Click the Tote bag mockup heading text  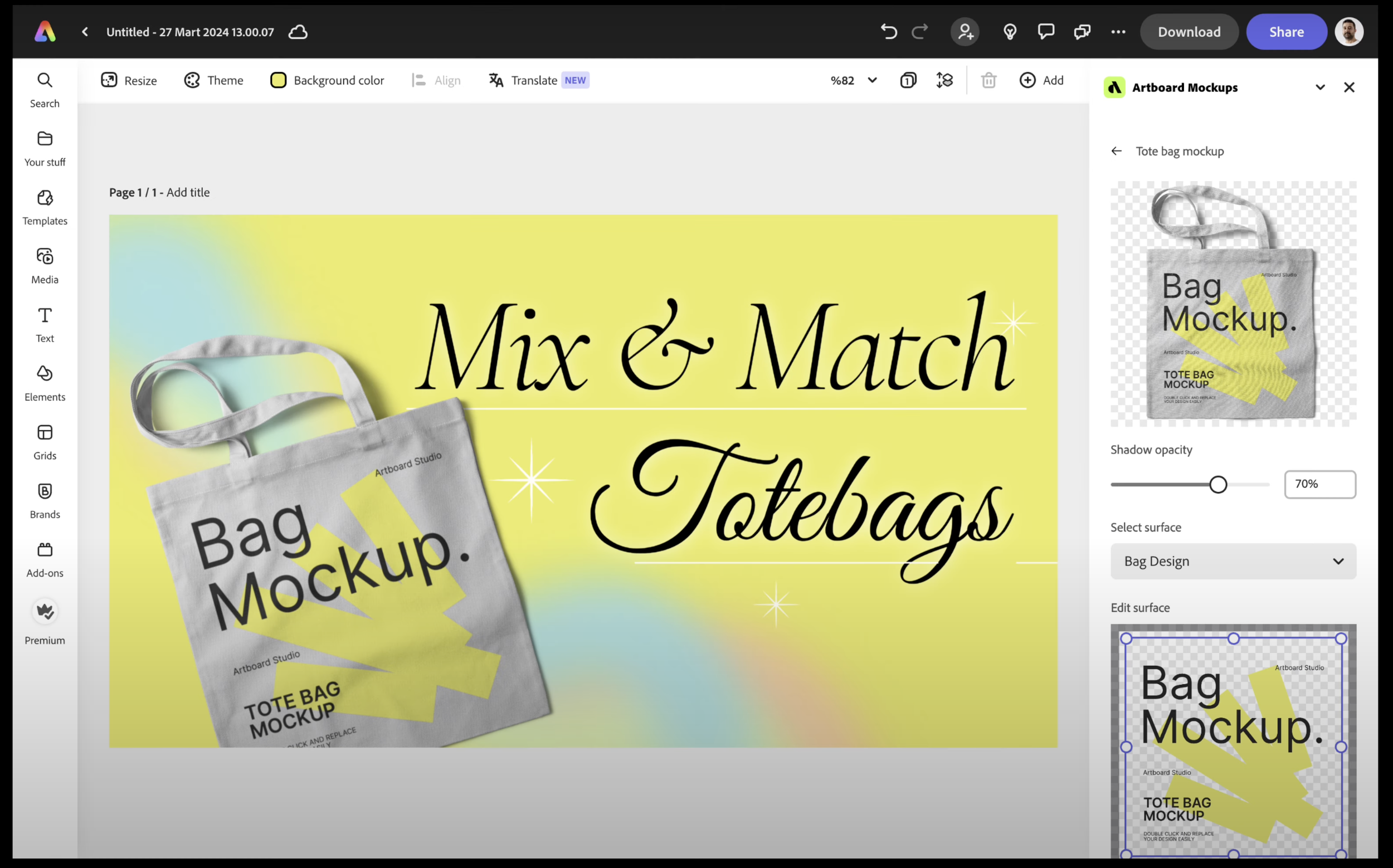pyautogui.click(x=1180, y=151)
